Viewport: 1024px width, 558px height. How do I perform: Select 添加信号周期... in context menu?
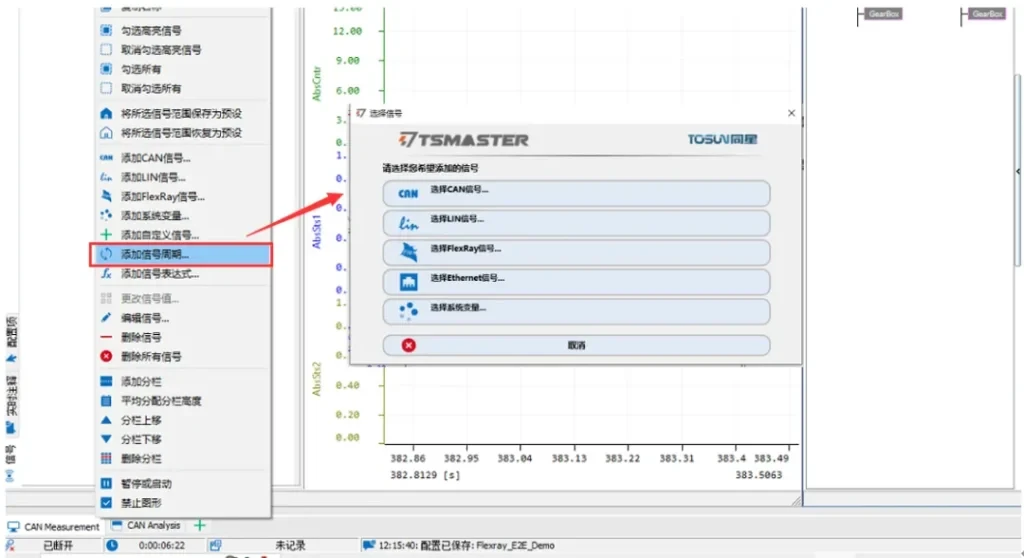(x=181, y=254)
